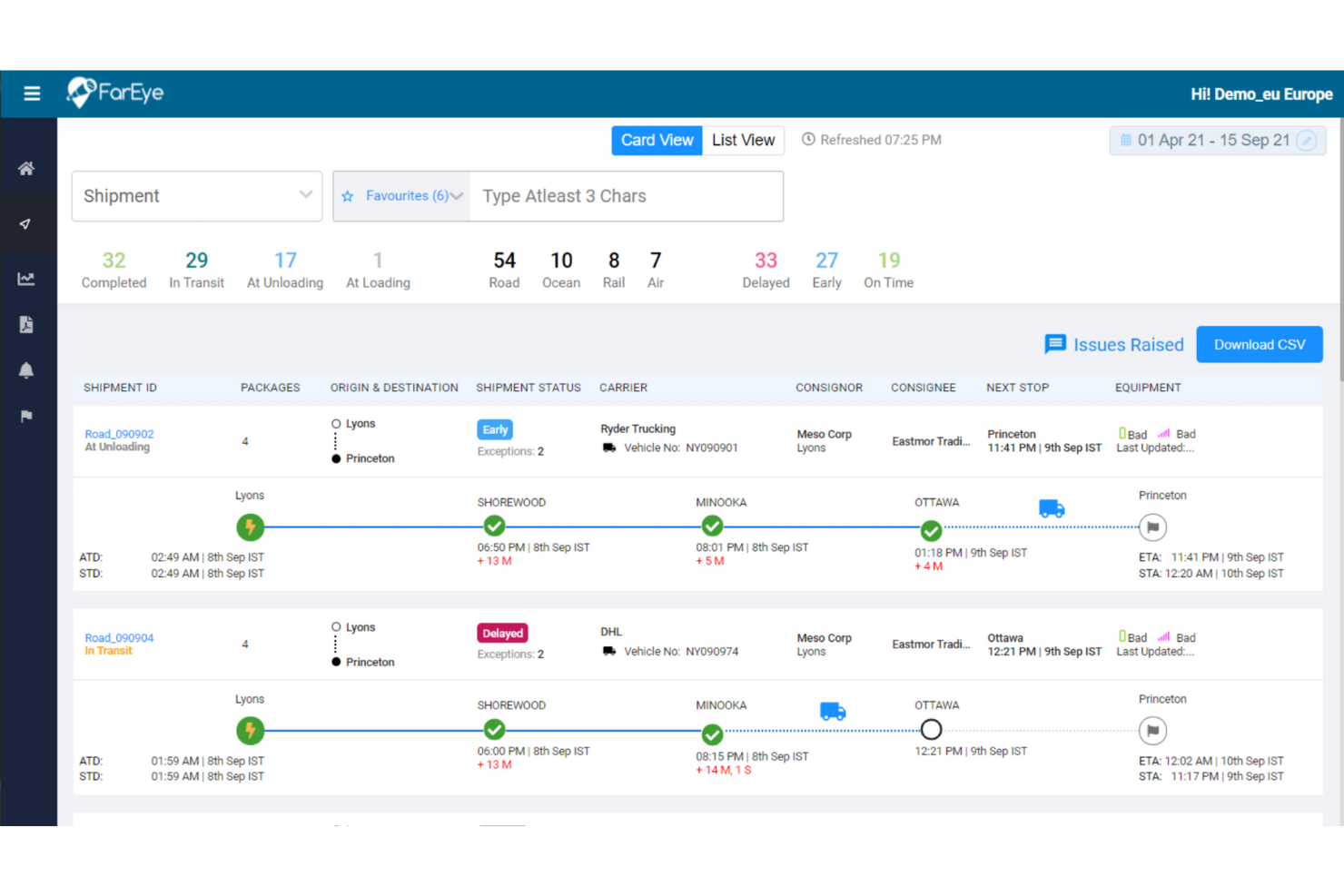This screenshot has width=1344, height=896.
Task: Filter shipments by clicking Delayed 33
Action: point(766,269)
